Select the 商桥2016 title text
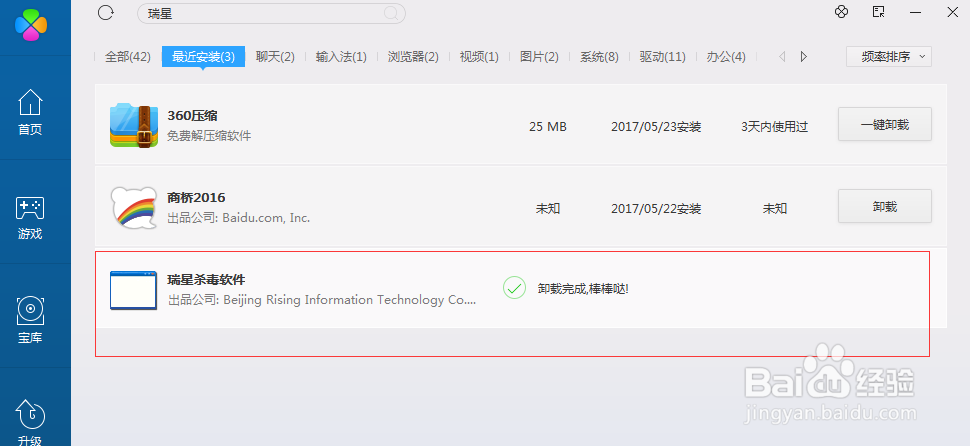The width and height of the screenshot is (970, 446). pyautogui.click(x=196, y=197)
